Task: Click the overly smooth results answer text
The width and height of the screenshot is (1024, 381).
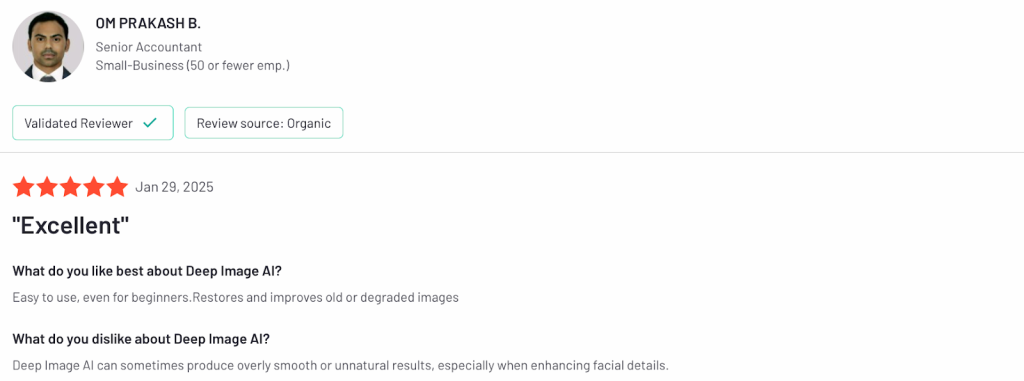Action: click(340, 365)
